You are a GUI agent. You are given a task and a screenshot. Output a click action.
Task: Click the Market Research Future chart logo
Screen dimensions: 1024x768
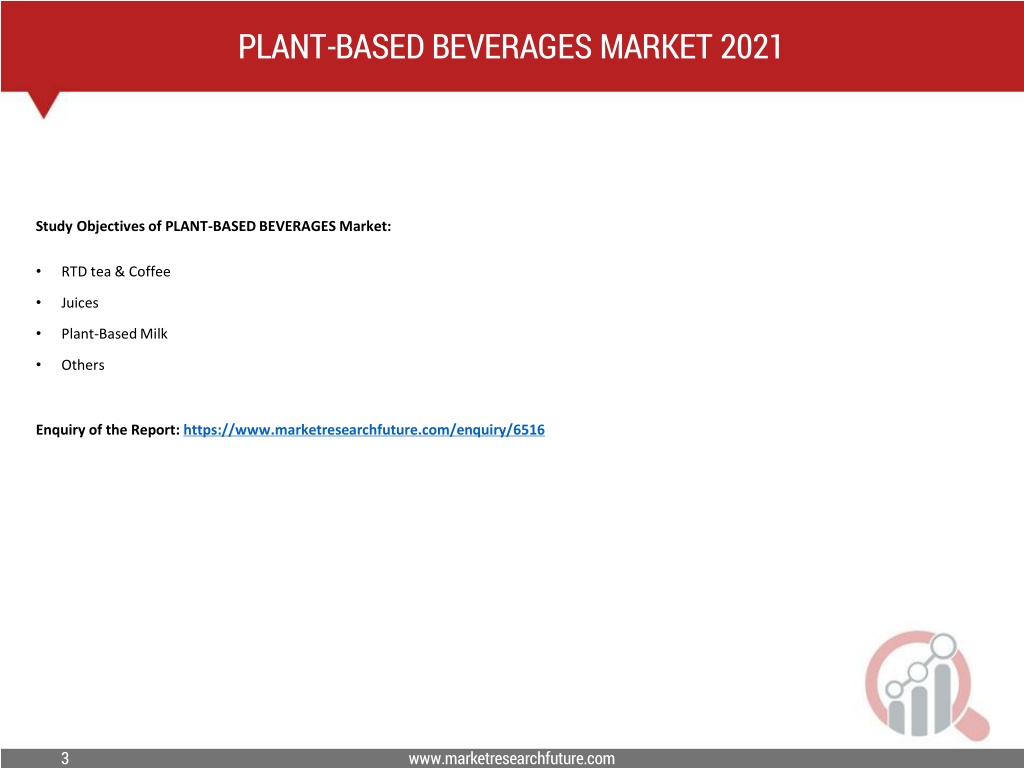[x=927, y=685]
